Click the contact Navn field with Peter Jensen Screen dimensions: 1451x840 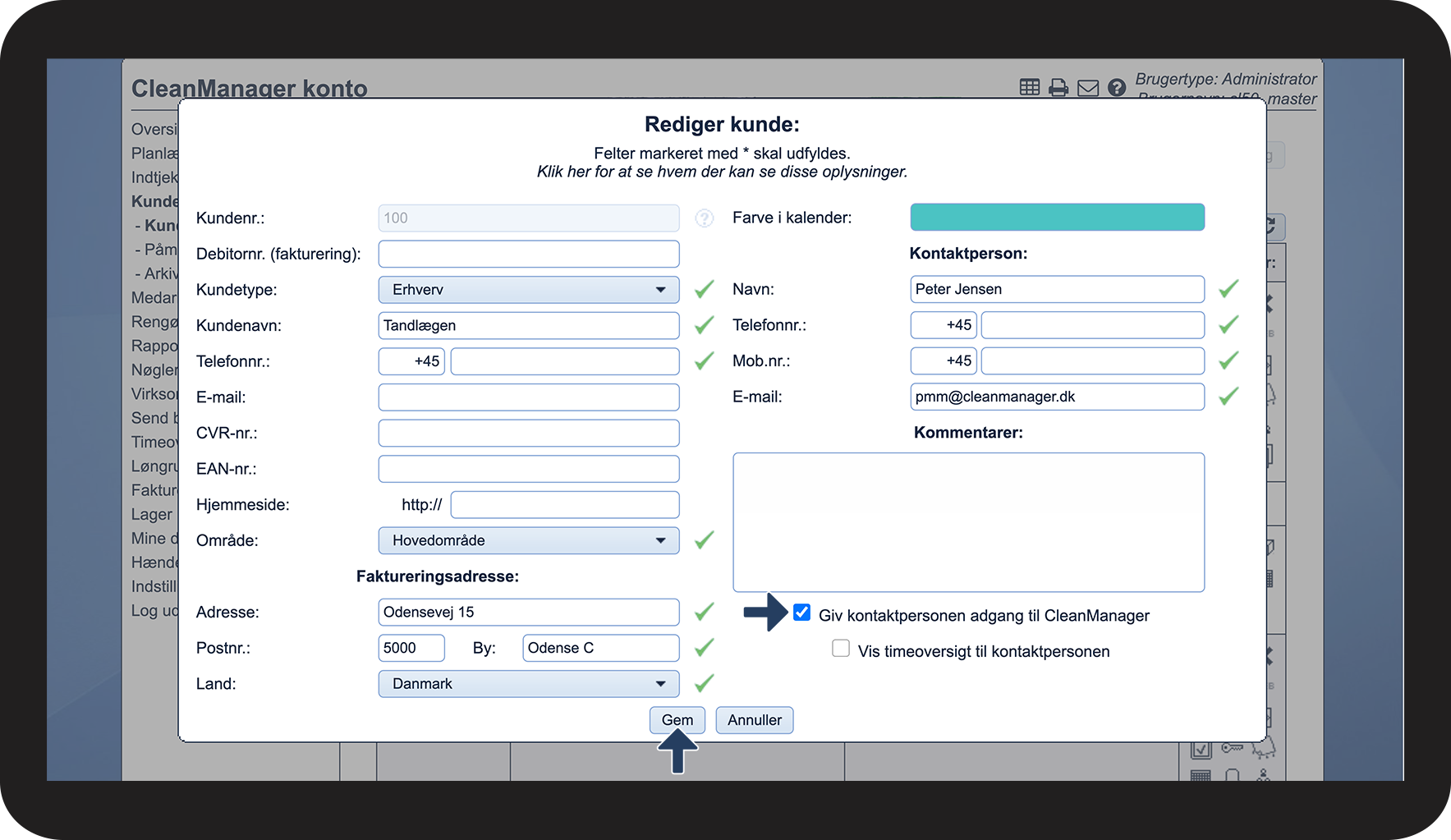tap(1058, 289)
